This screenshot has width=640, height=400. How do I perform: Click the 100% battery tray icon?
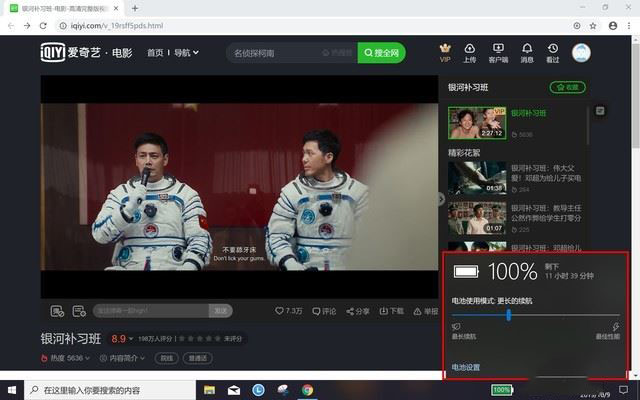point(502,390)
